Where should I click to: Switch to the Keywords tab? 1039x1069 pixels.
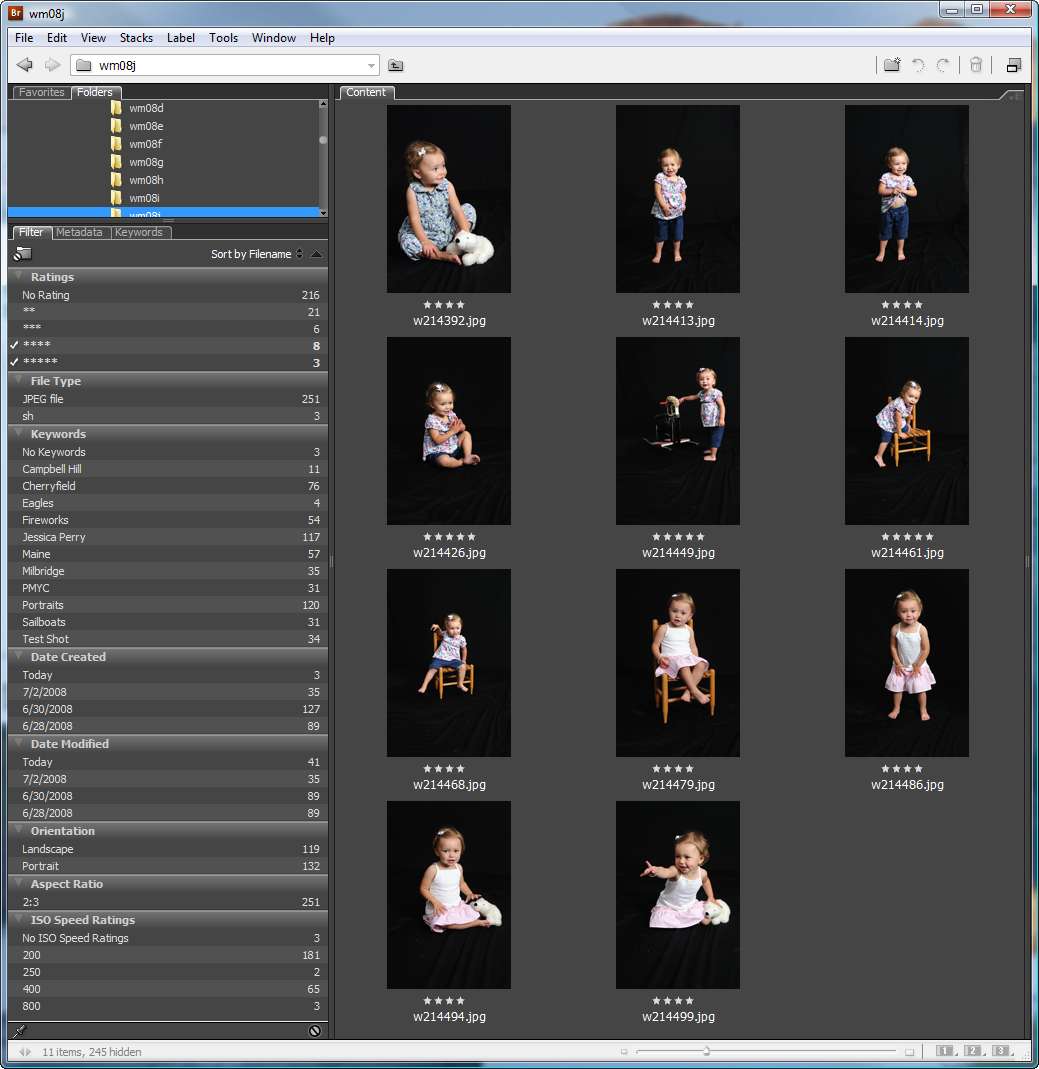point(139,232)
